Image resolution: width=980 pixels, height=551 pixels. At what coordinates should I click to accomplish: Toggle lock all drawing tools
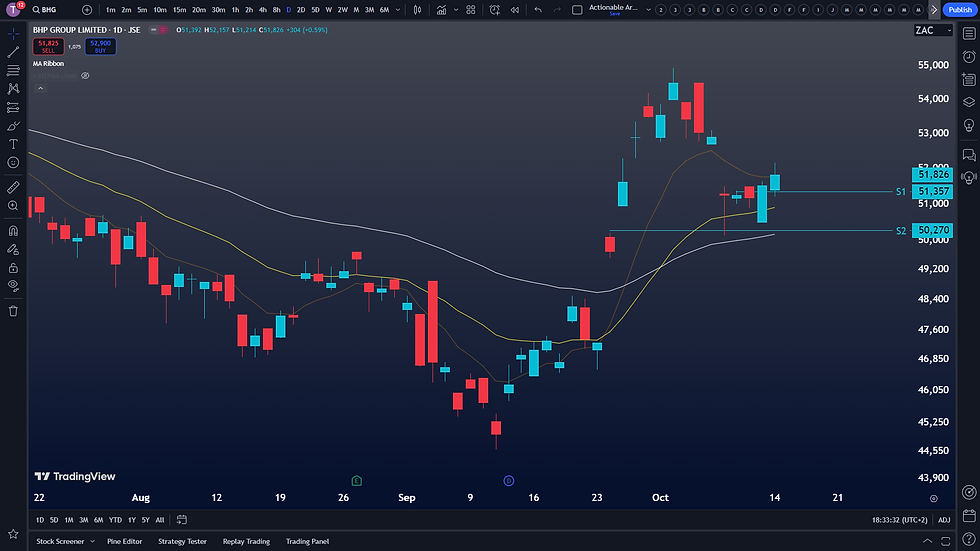[x=13, y=268]
